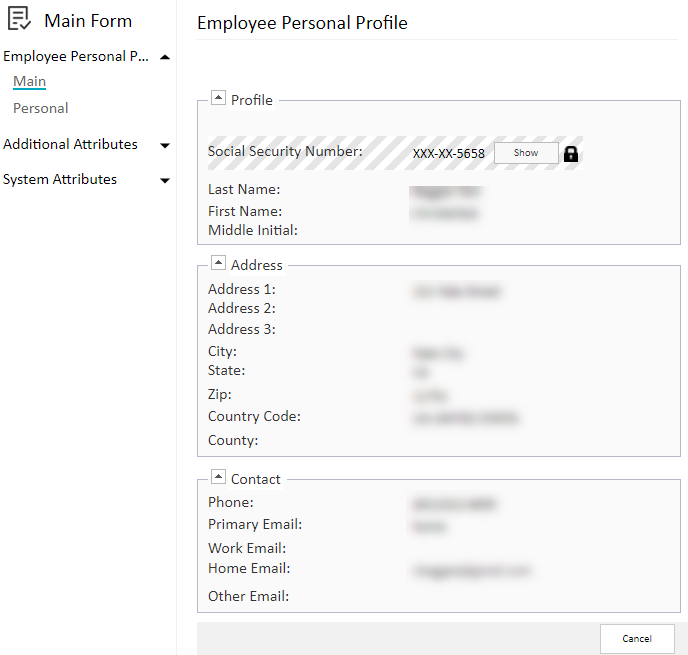This screenshot has width=688, height=655.
Task: Show the full Social Security Number
Action: (526, 153)
